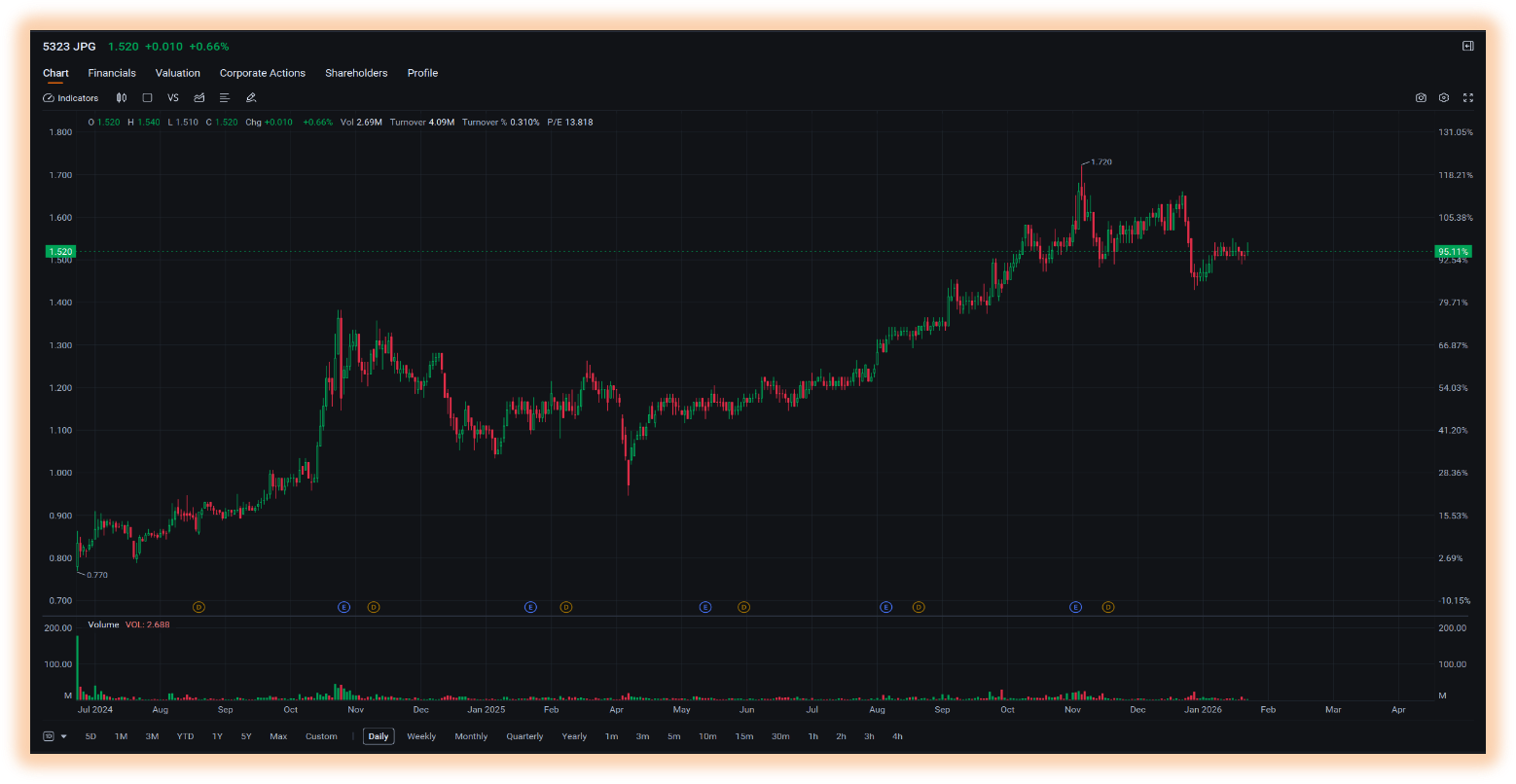Image resolution: width=1516 pixels, height=784 pixels.
Task: Change the candlestick chart type
Action: click(x=122, y=98)
